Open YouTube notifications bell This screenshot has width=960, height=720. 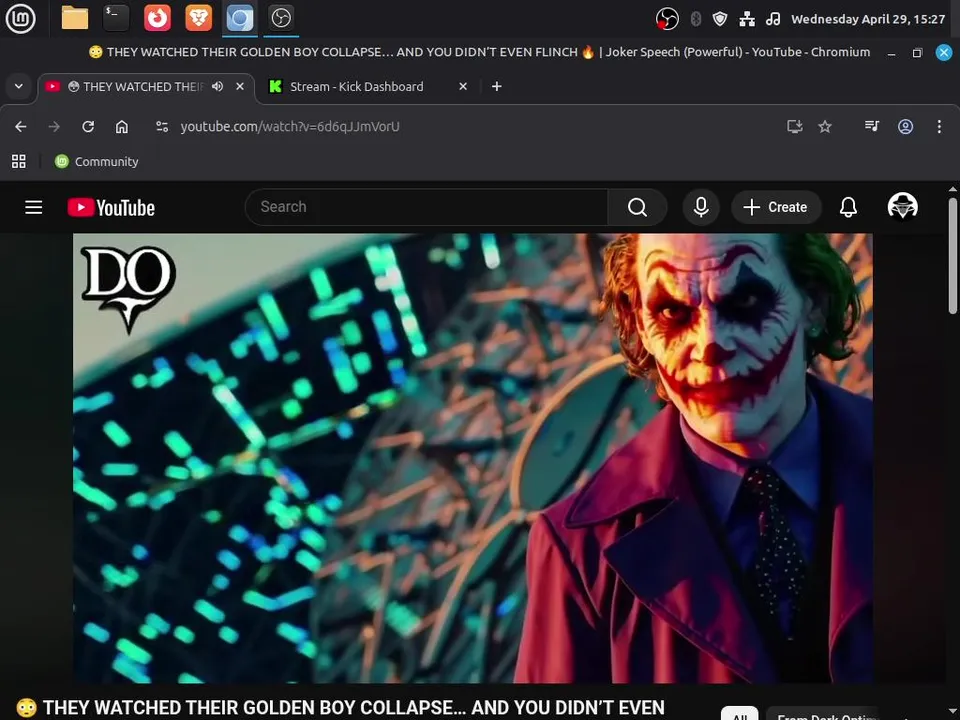[848, 207]
